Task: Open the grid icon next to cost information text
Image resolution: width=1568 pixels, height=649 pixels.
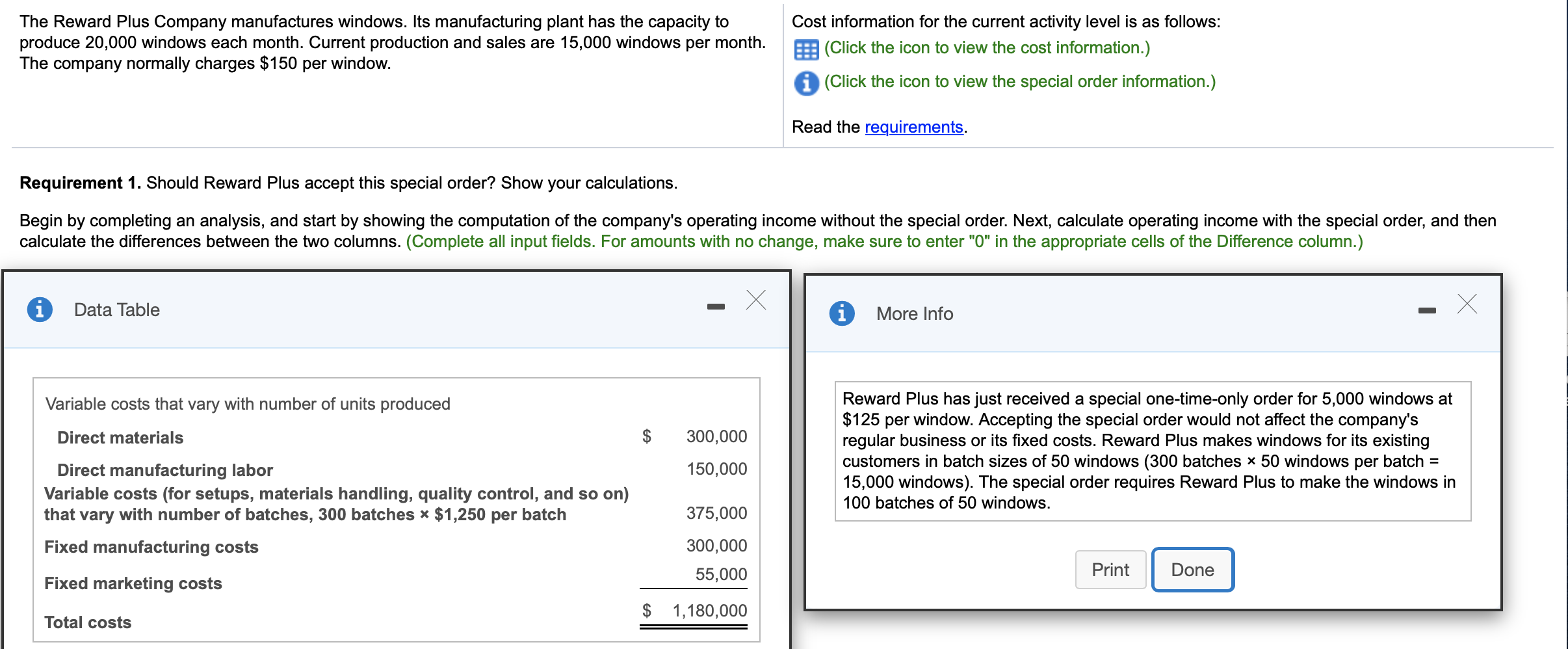Action: pos(805,48)
